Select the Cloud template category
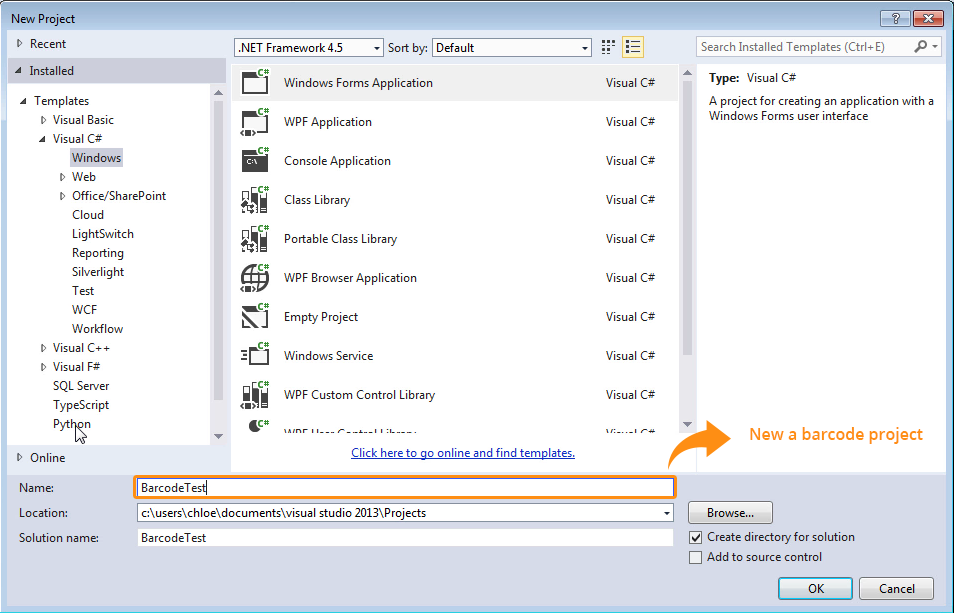 [x=88, y=215]
